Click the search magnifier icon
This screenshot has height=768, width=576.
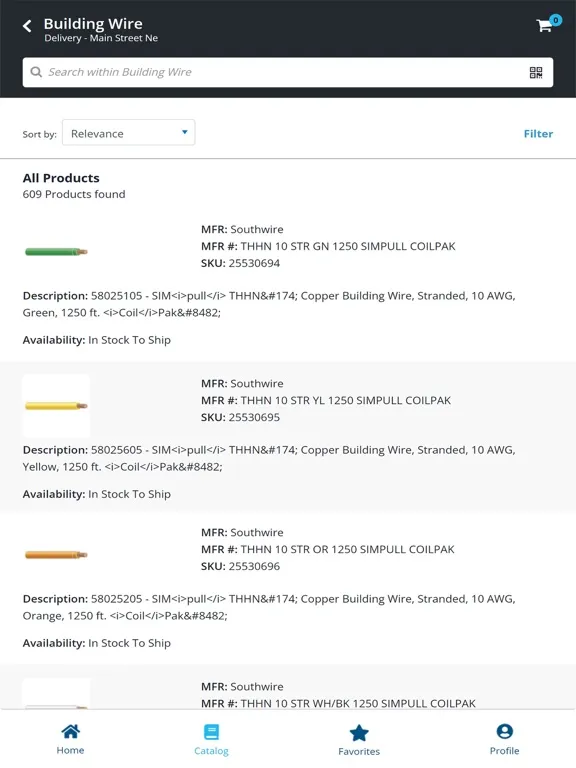(36, 72)
